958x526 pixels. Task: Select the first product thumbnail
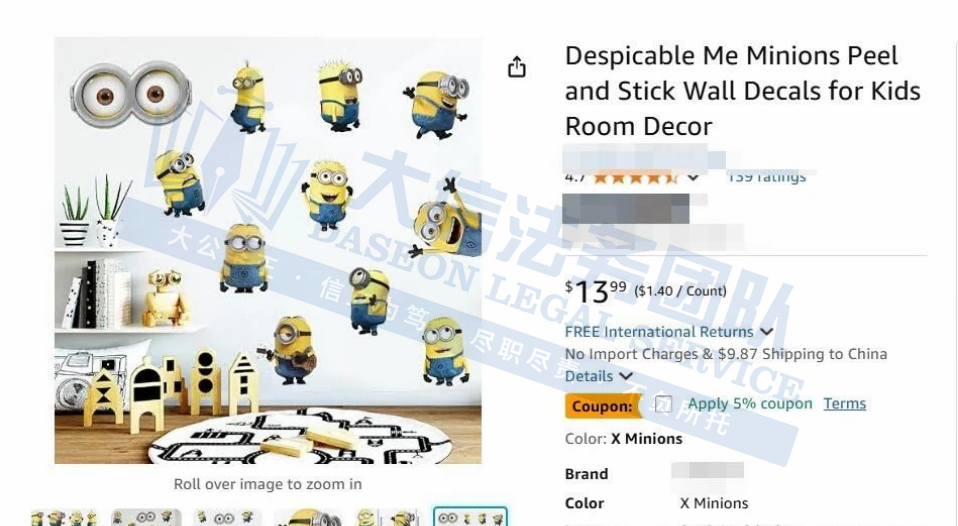click(64, 517)
